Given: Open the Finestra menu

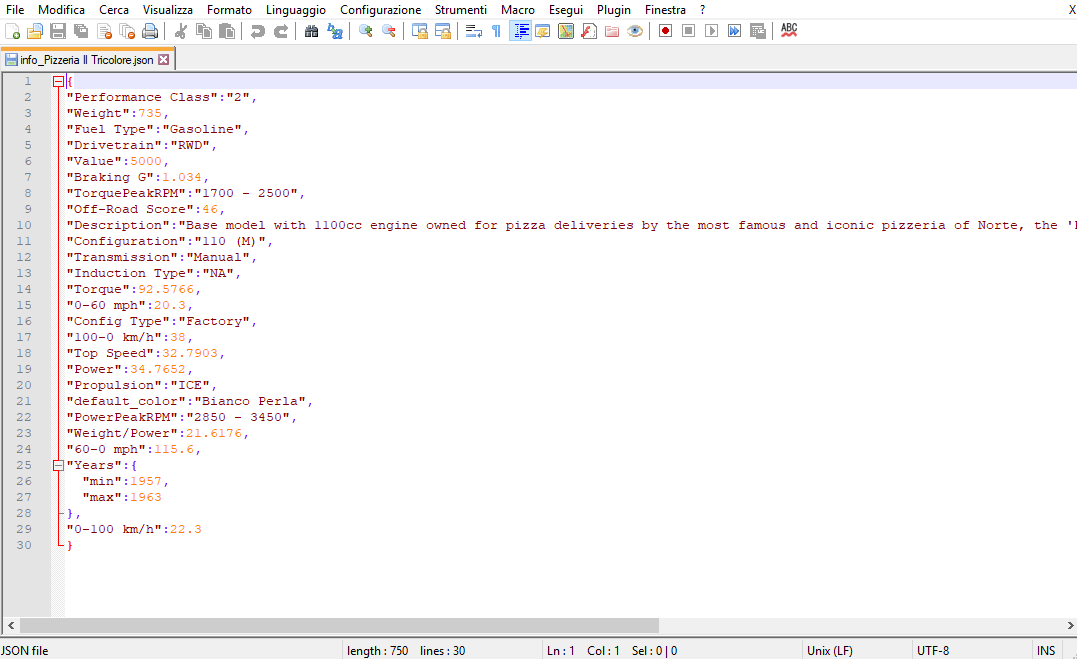Looking at the screenshot, I should 665,10.
